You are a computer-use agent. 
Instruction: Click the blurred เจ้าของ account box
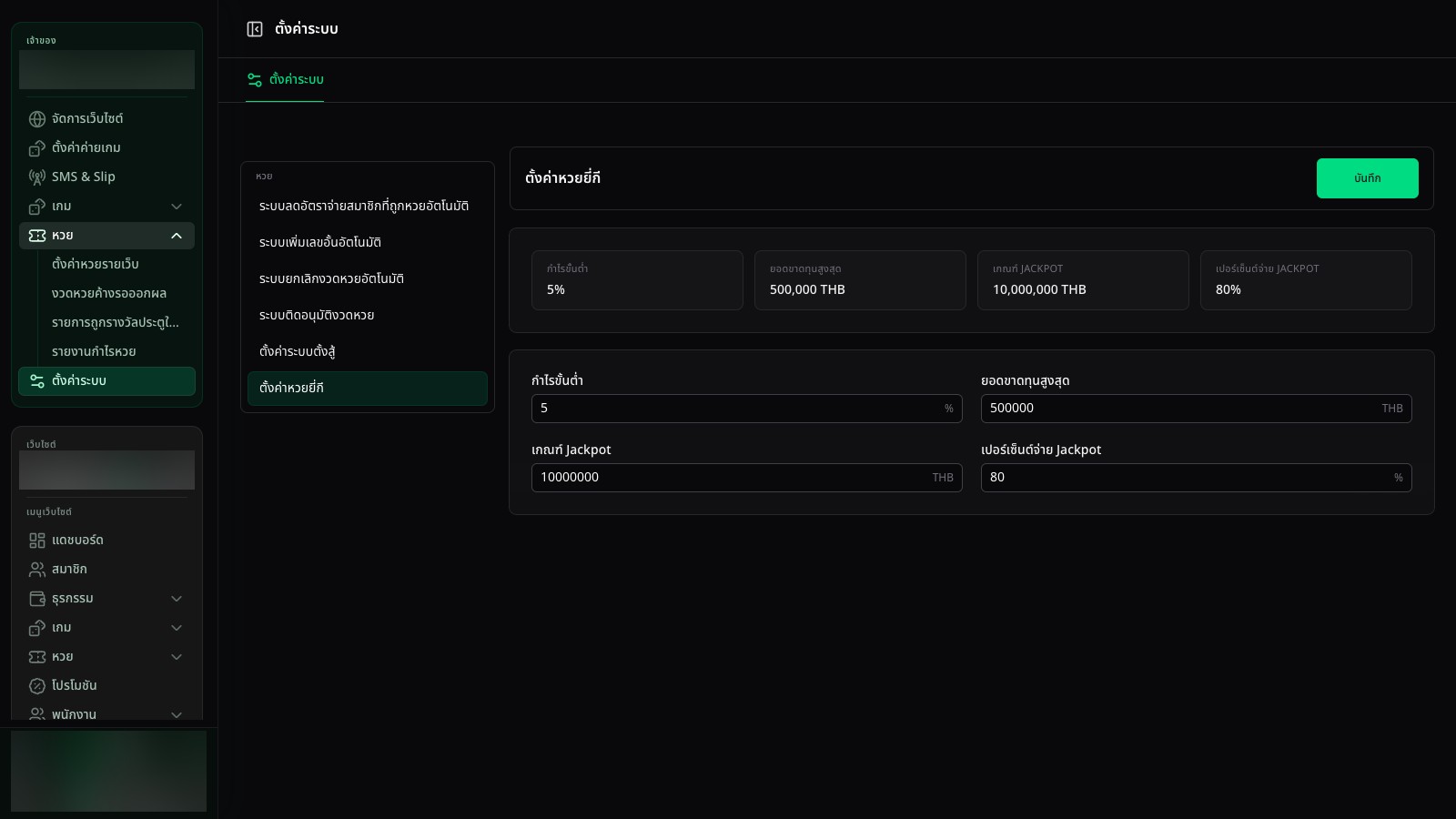coord(106,70)
